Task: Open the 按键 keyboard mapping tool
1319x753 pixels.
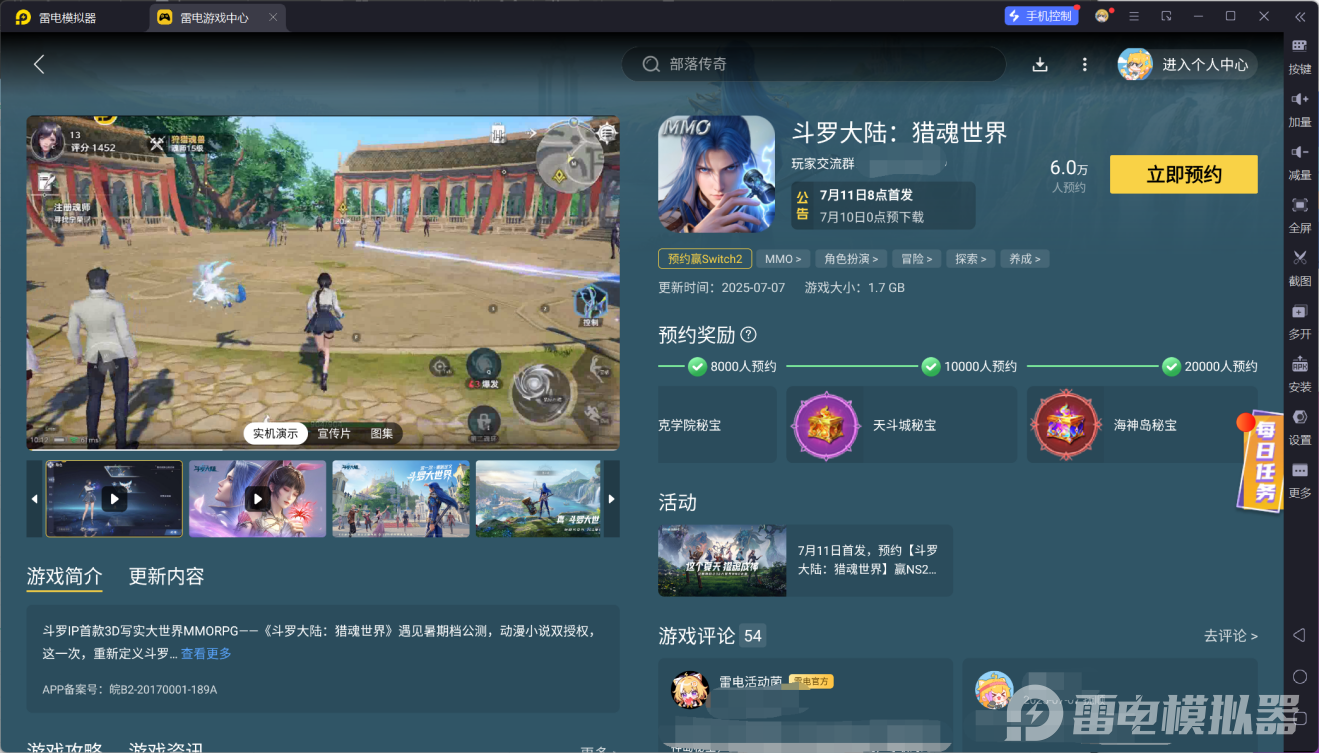Action: click(x=1300, y=57)
